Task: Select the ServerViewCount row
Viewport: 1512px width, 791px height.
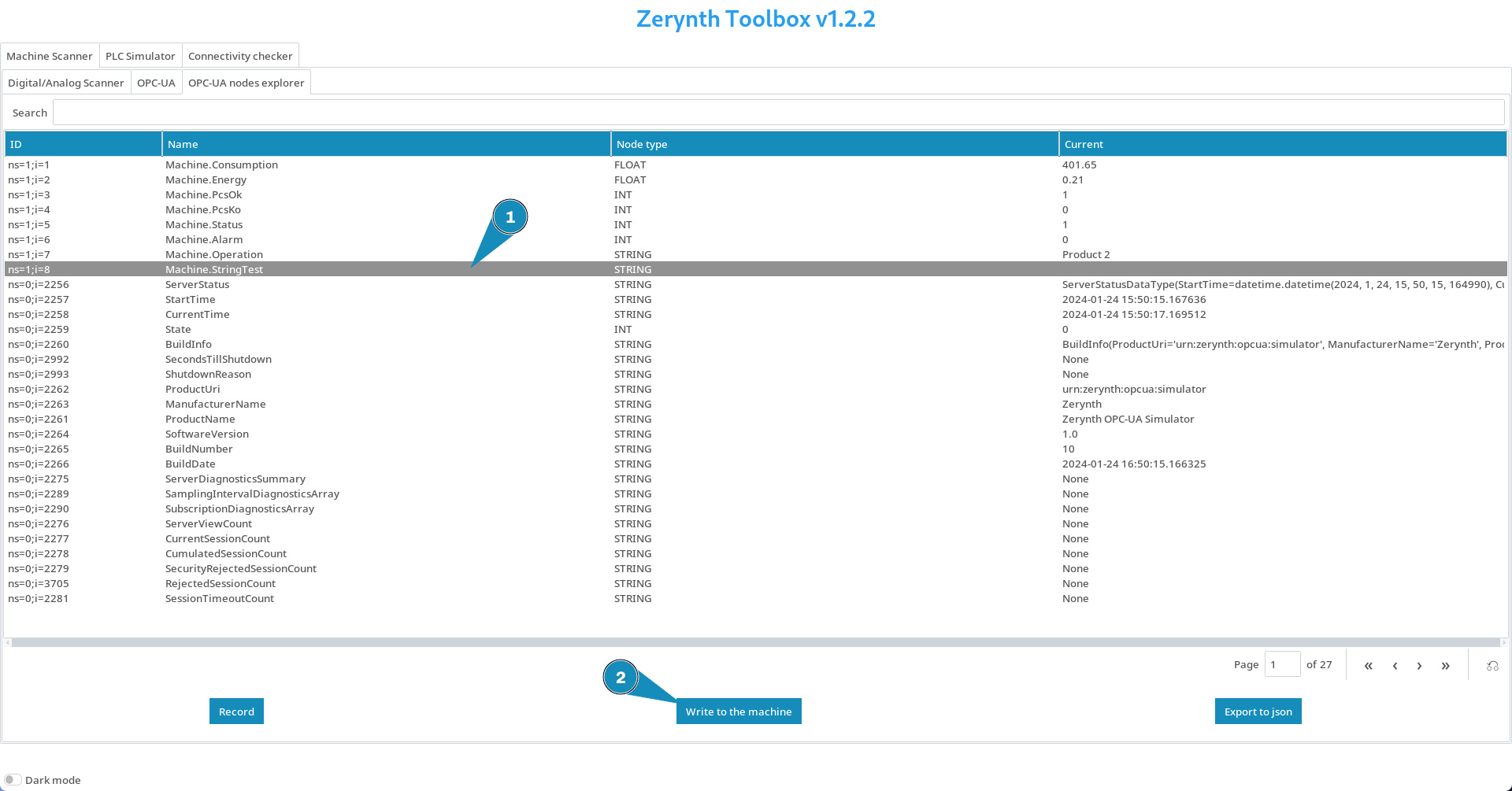Action: click(x=756, y=523)
